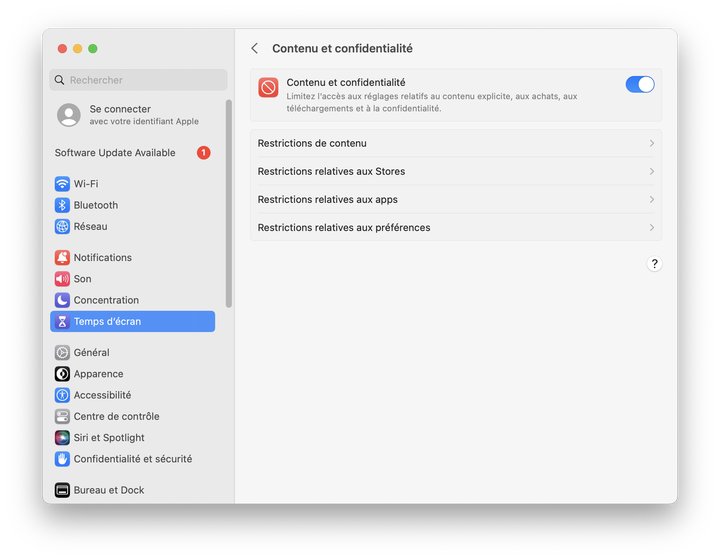Viewport: 720px width, 560px height.
Task: Open Notifications bell icon
Action: coord(62,258)
